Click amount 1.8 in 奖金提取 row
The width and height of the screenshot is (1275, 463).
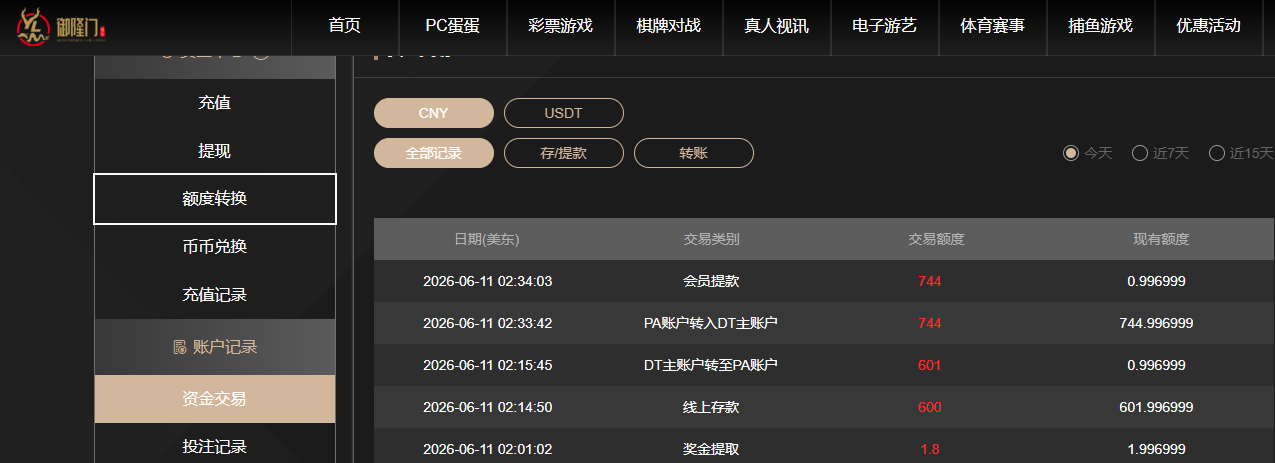pyautogui.click(x=929, y=449)
